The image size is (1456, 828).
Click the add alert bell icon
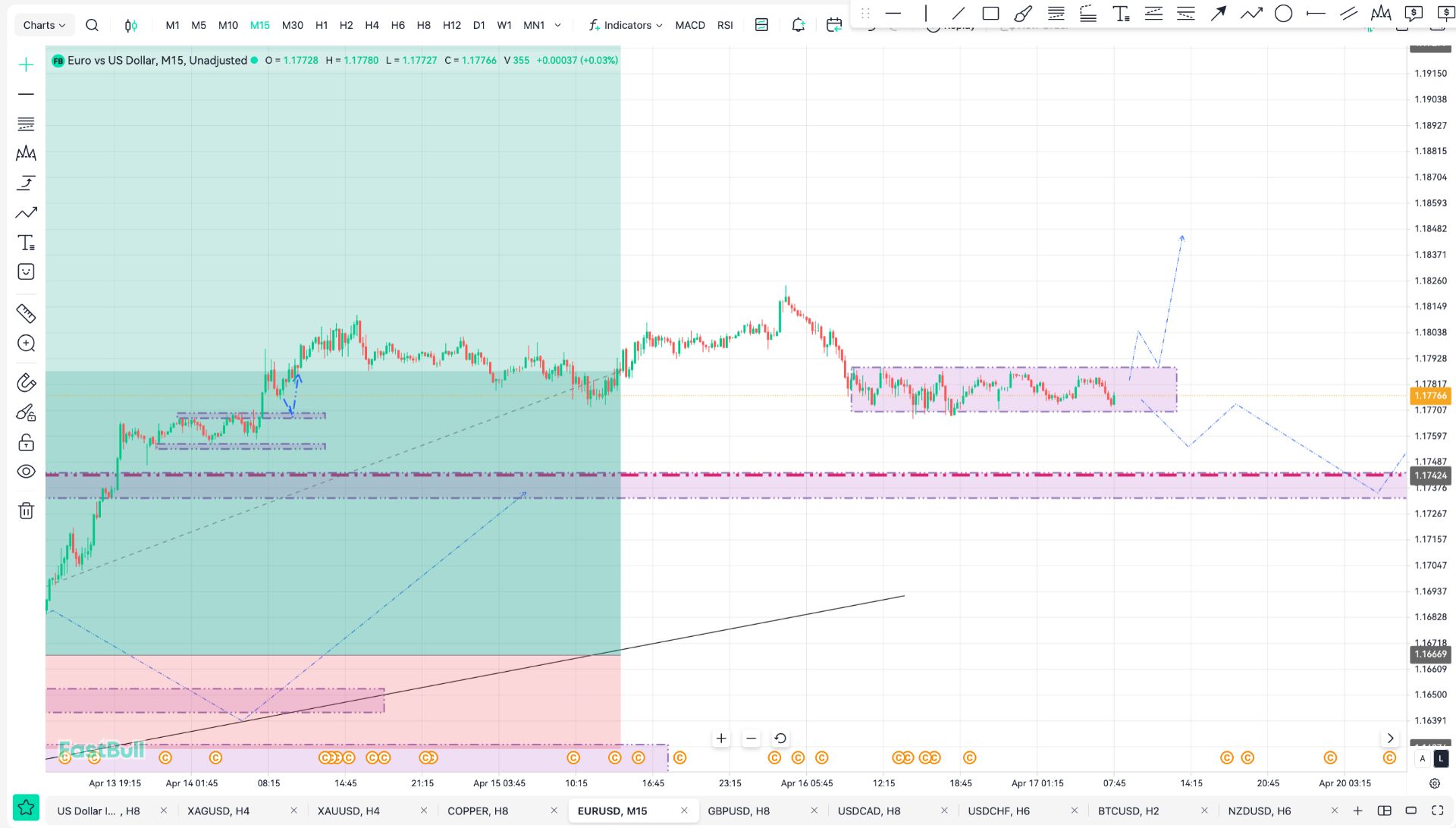tap(798, 25)
